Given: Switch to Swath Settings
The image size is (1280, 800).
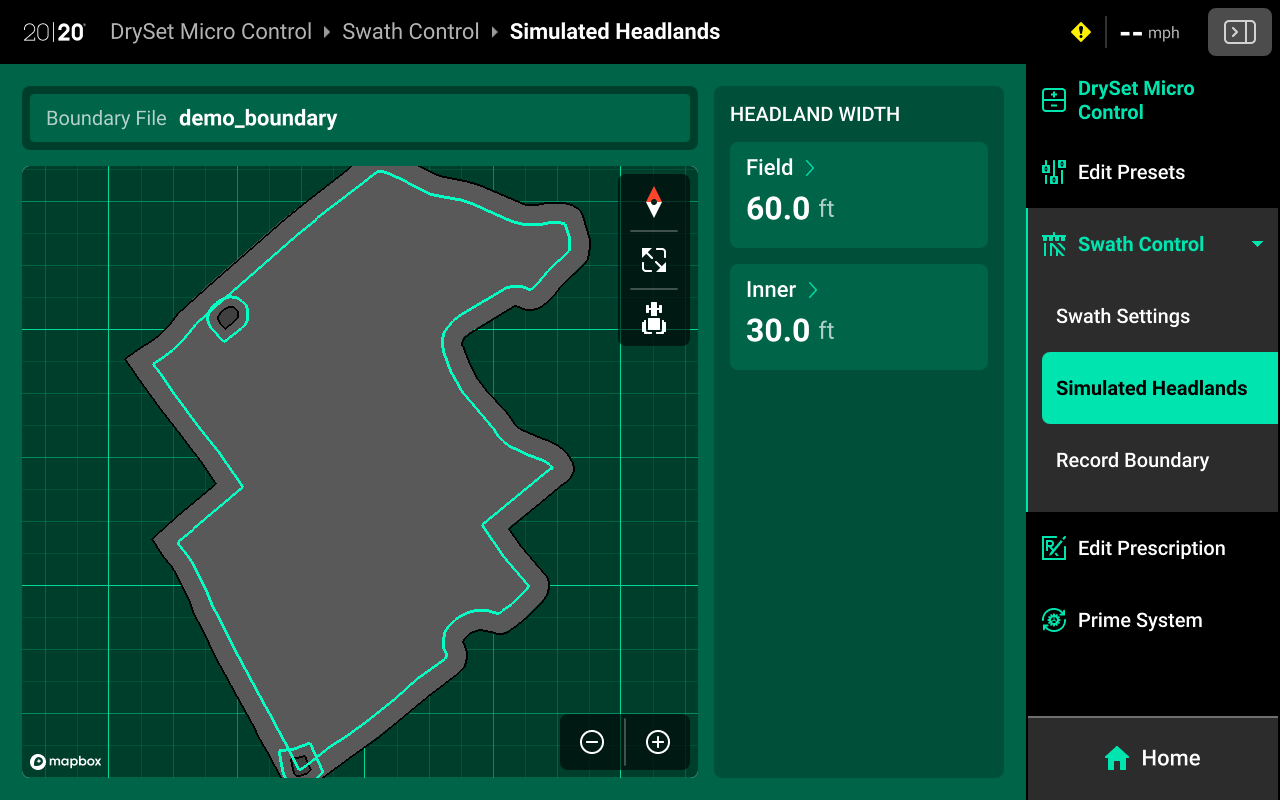Looking at the screenshot, I should [1122, 316].
